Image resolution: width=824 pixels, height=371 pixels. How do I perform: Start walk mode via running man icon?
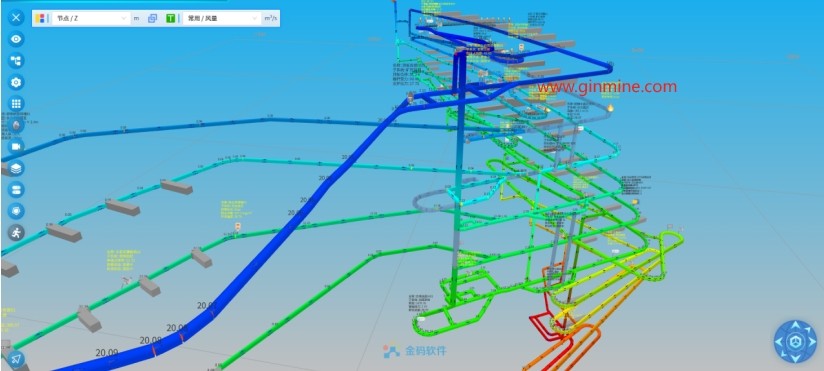tap(16, 232)
